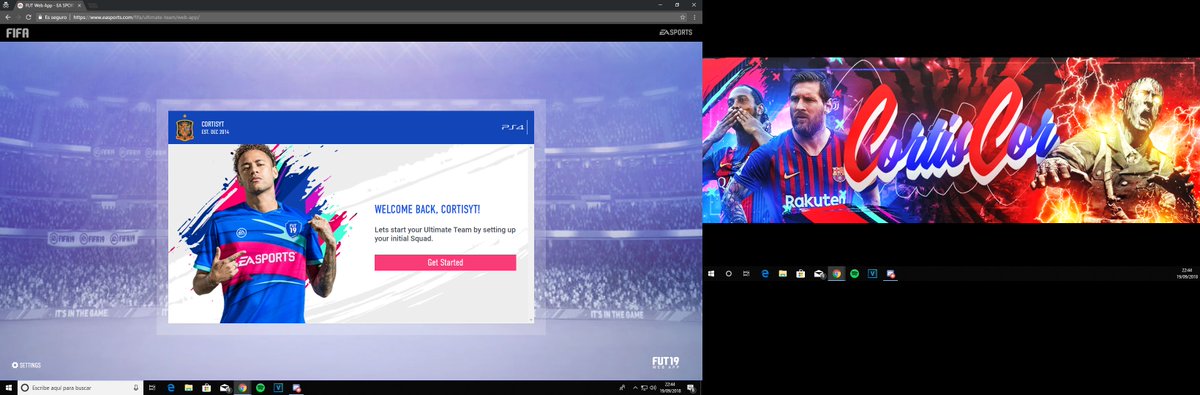Open the Mail app from the right taskbar
Viewport: 1200px width, 395px height.
click(819, 273)
